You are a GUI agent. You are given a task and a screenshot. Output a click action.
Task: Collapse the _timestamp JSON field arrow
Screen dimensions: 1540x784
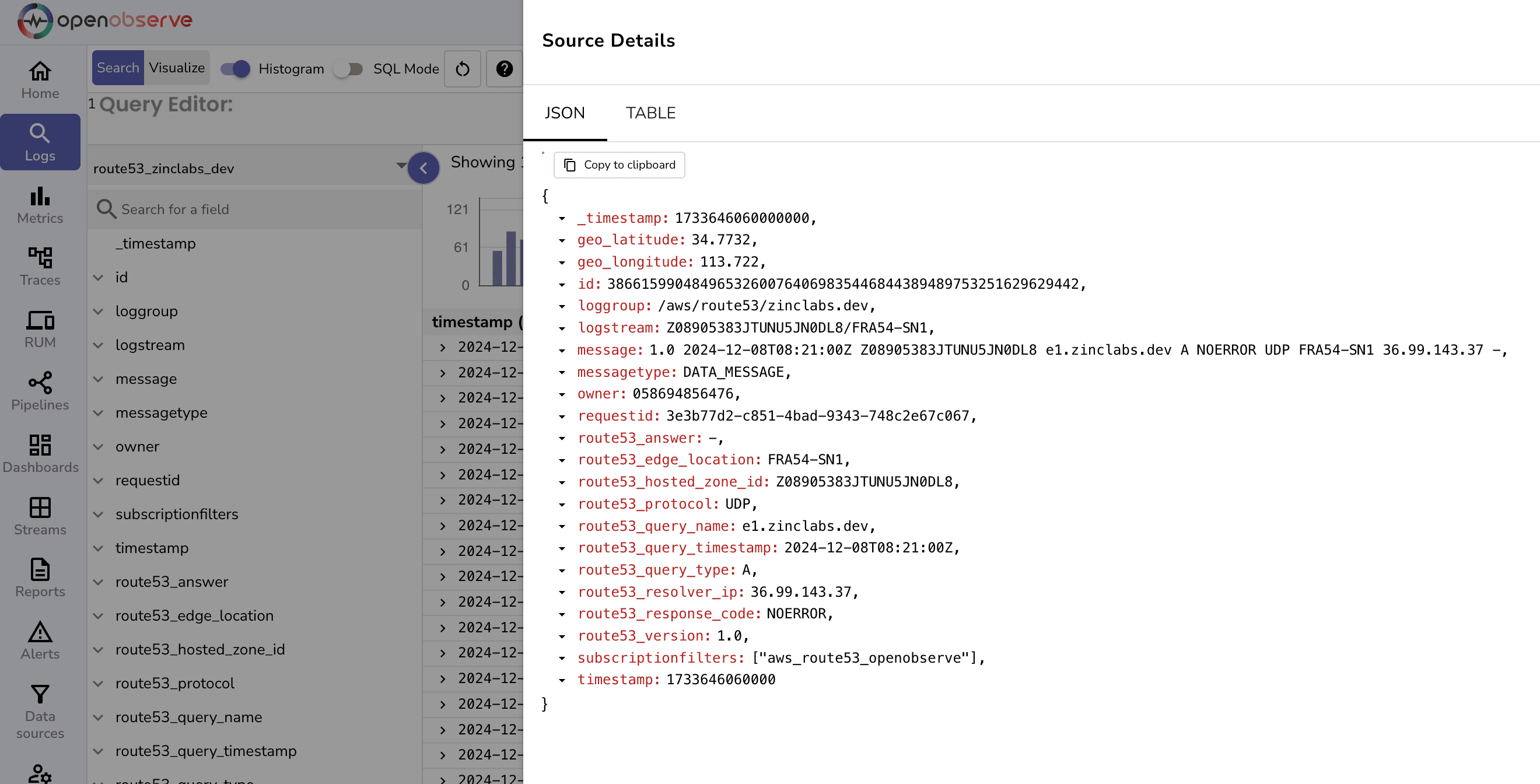click(562, 219)
